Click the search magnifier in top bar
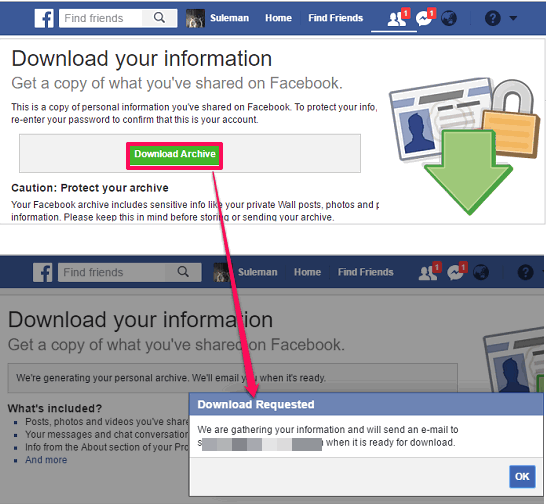The height and width of the screenshot is (504, 546). coord(159,18)
